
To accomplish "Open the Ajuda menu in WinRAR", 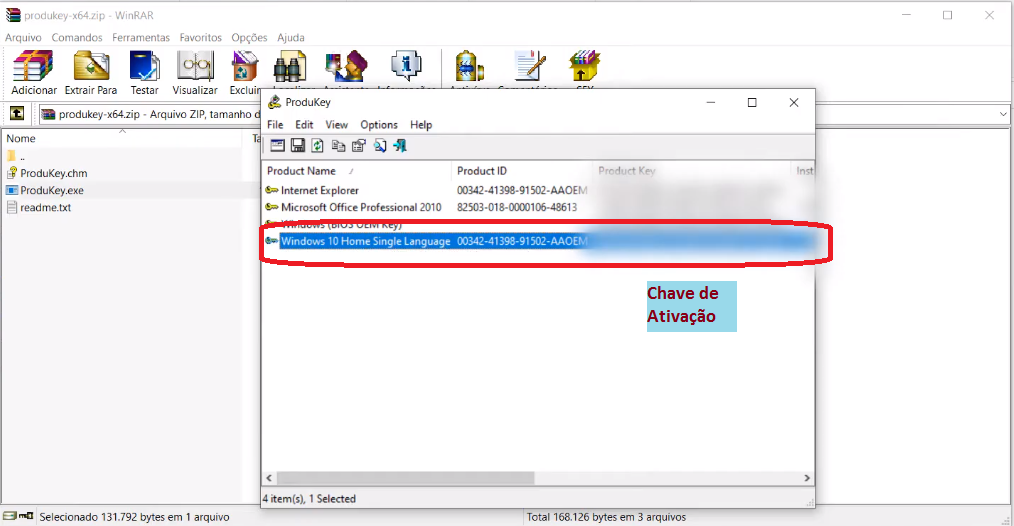I will tap(291, 38).
